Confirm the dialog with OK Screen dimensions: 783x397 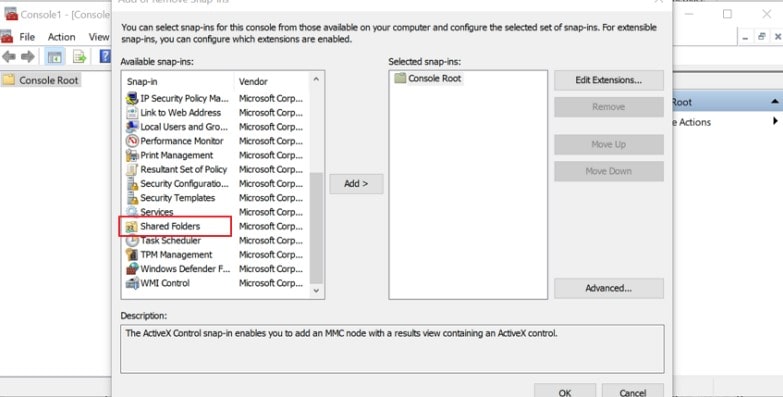click(x=565, y=391)
